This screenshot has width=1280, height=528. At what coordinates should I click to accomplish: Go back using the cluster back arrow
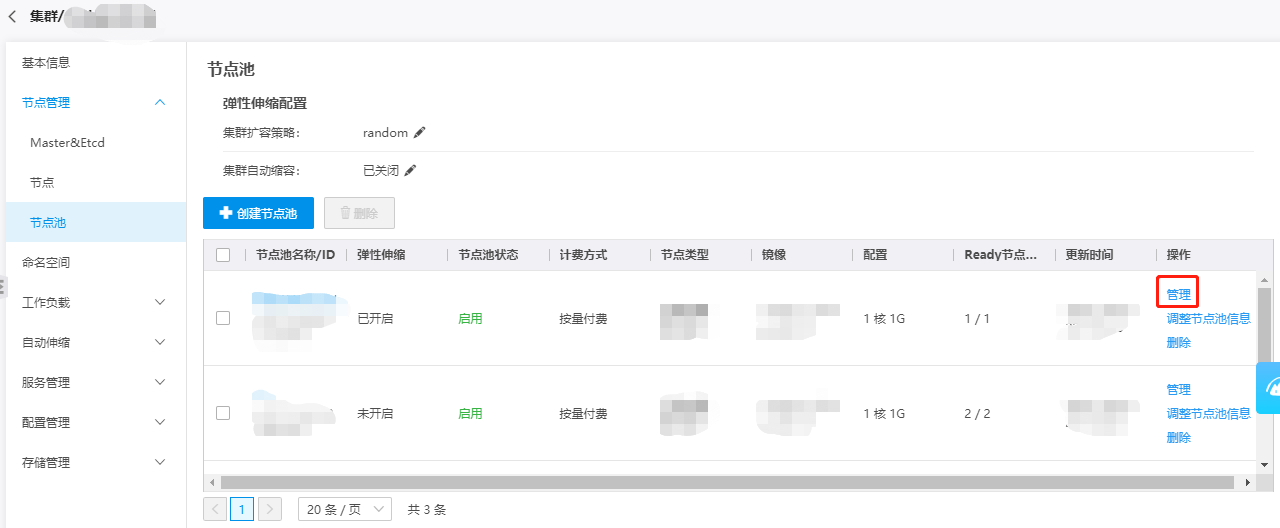click(12, 17)
